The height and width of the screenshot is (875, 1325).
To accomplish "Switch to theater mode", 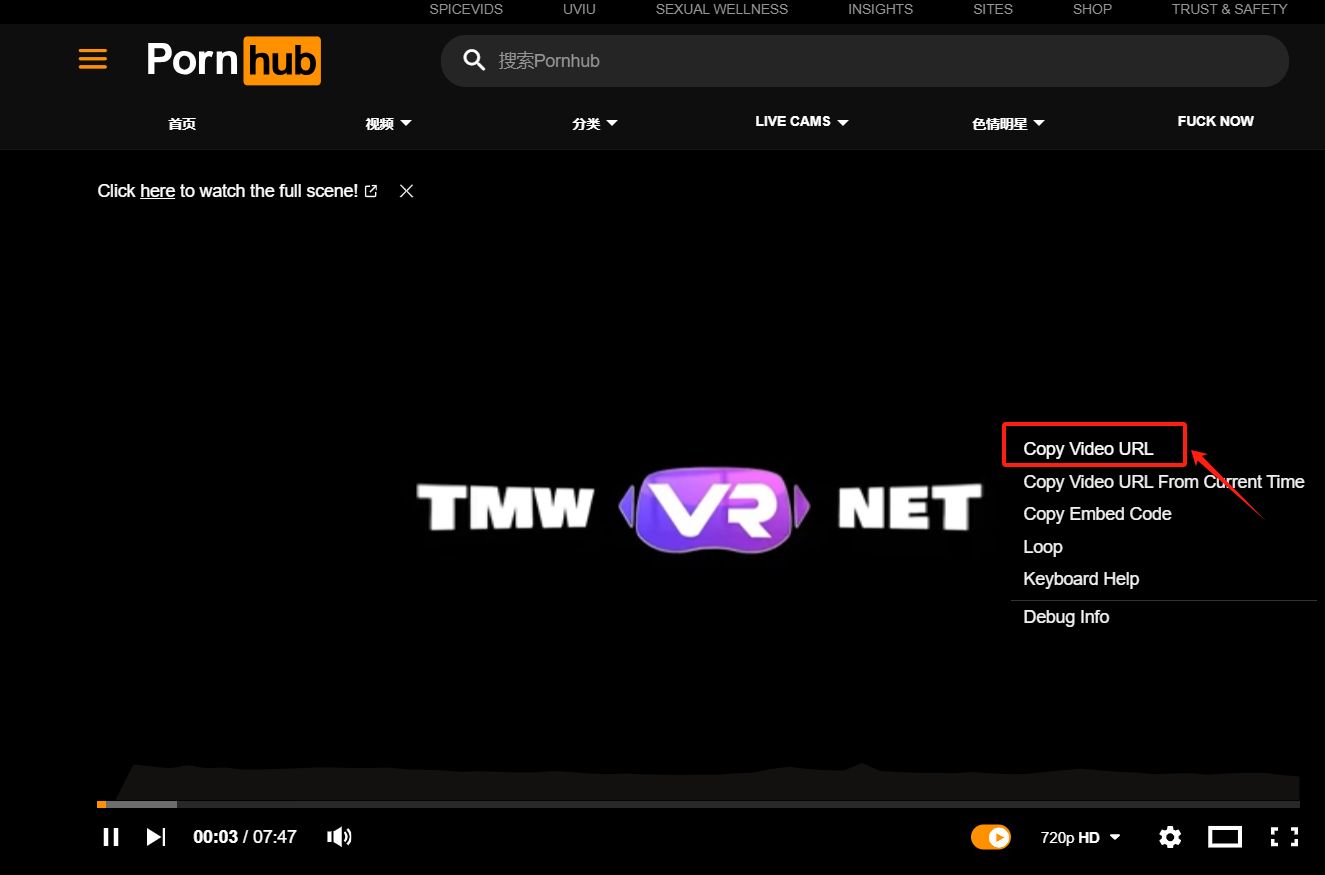I will [x=1224, y=837].
